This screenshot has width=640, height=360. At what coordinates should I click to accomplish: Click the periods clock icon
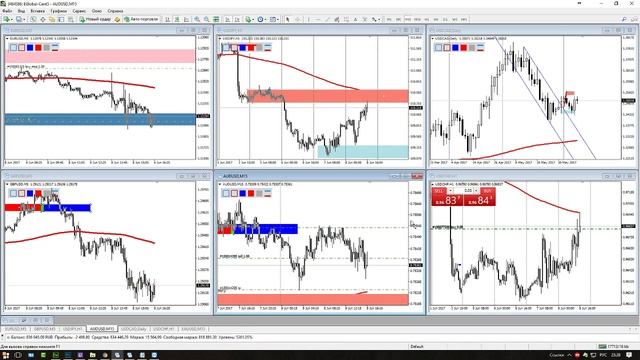(x=260, y=19)
